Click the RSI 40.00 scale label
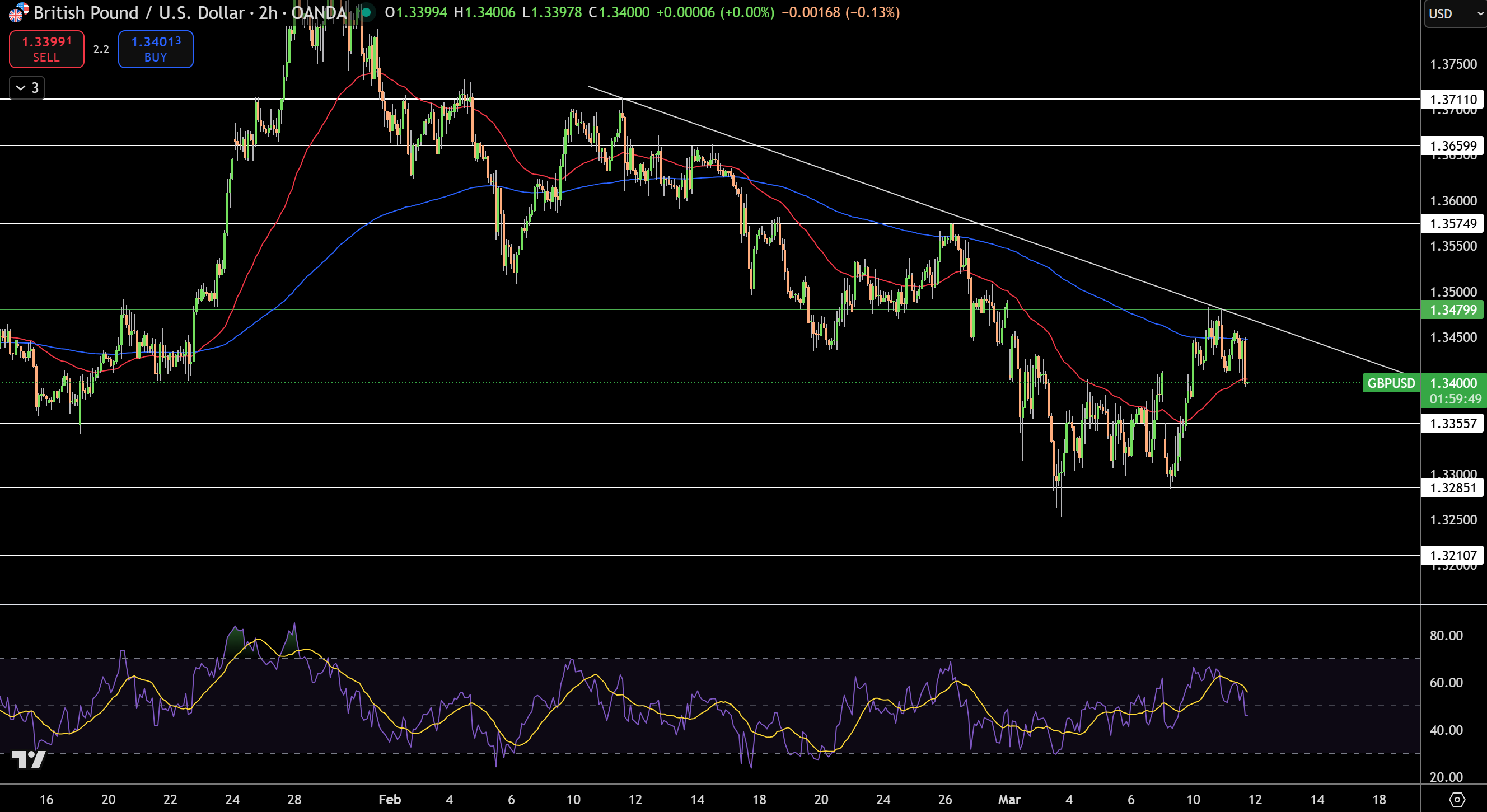 [1446, 730]
